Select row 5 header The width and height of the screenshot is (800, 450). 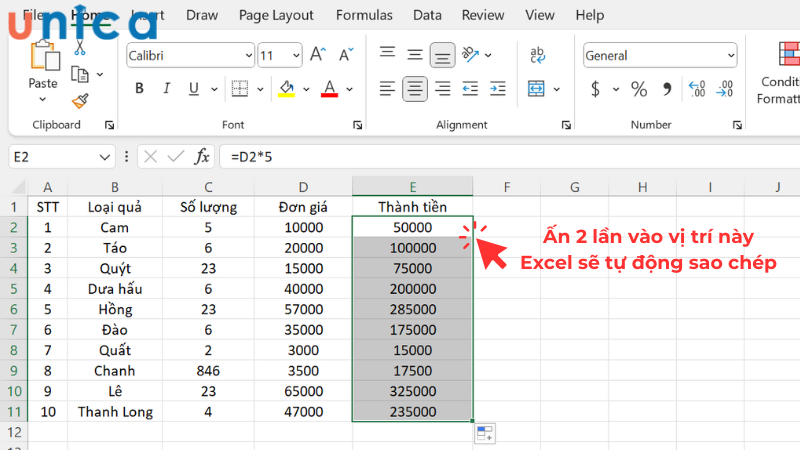(14, 289)
